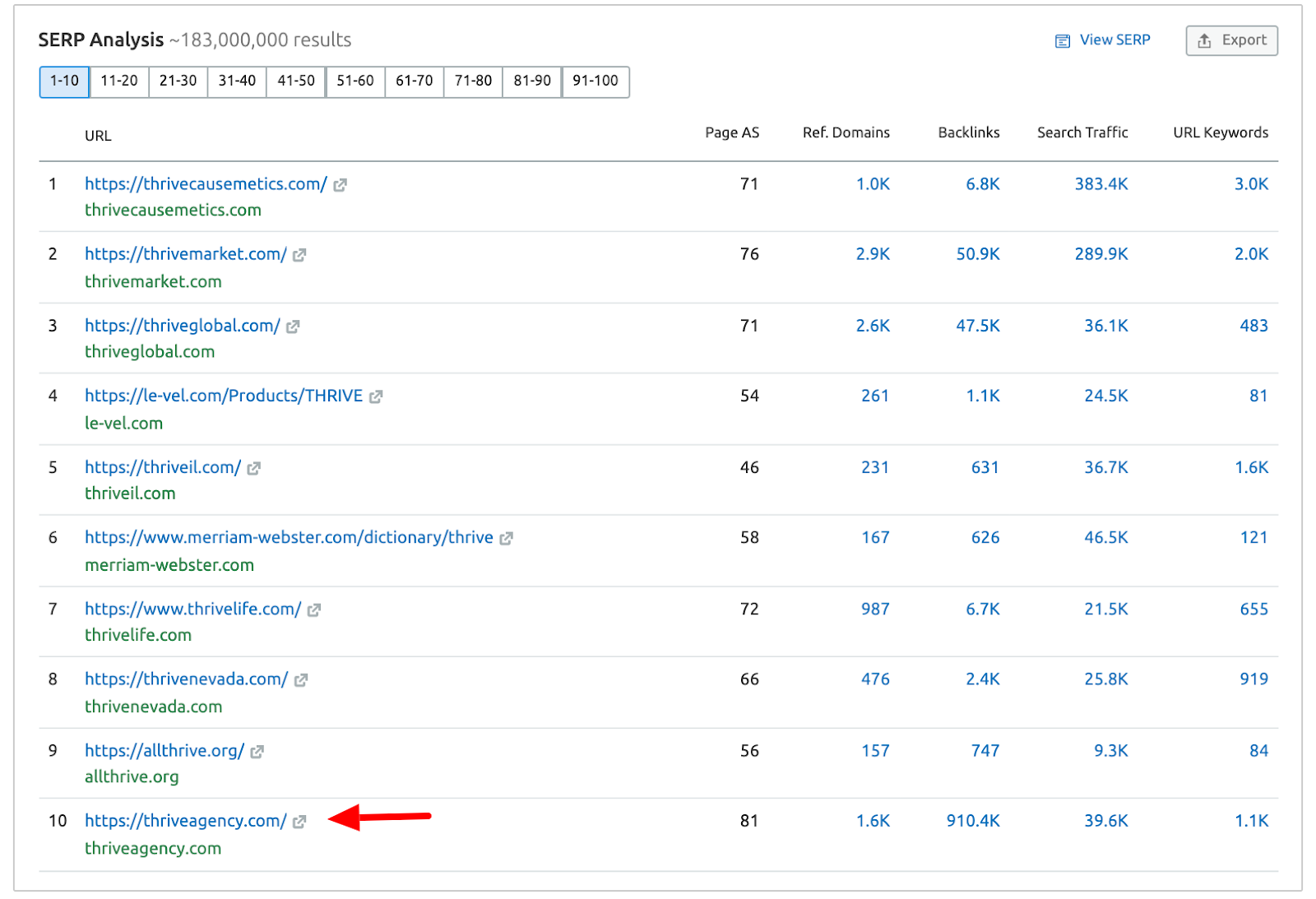
Task: Open external link icon beside thriveagency.com
Action: pyautogui.click(x=299, y=822)
